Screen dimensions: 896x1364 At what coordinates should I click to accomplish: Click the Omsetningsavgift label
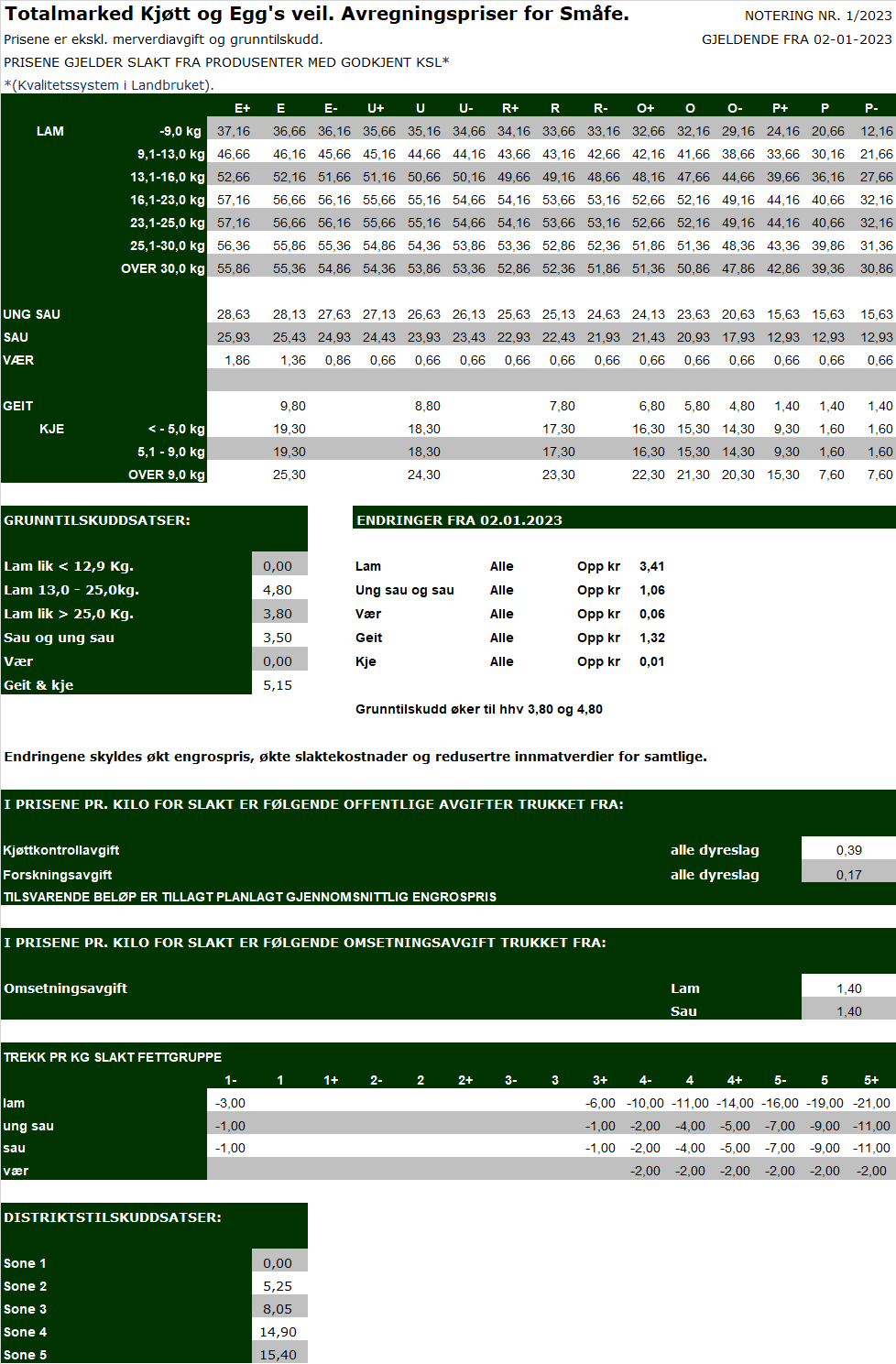(65, 988)
